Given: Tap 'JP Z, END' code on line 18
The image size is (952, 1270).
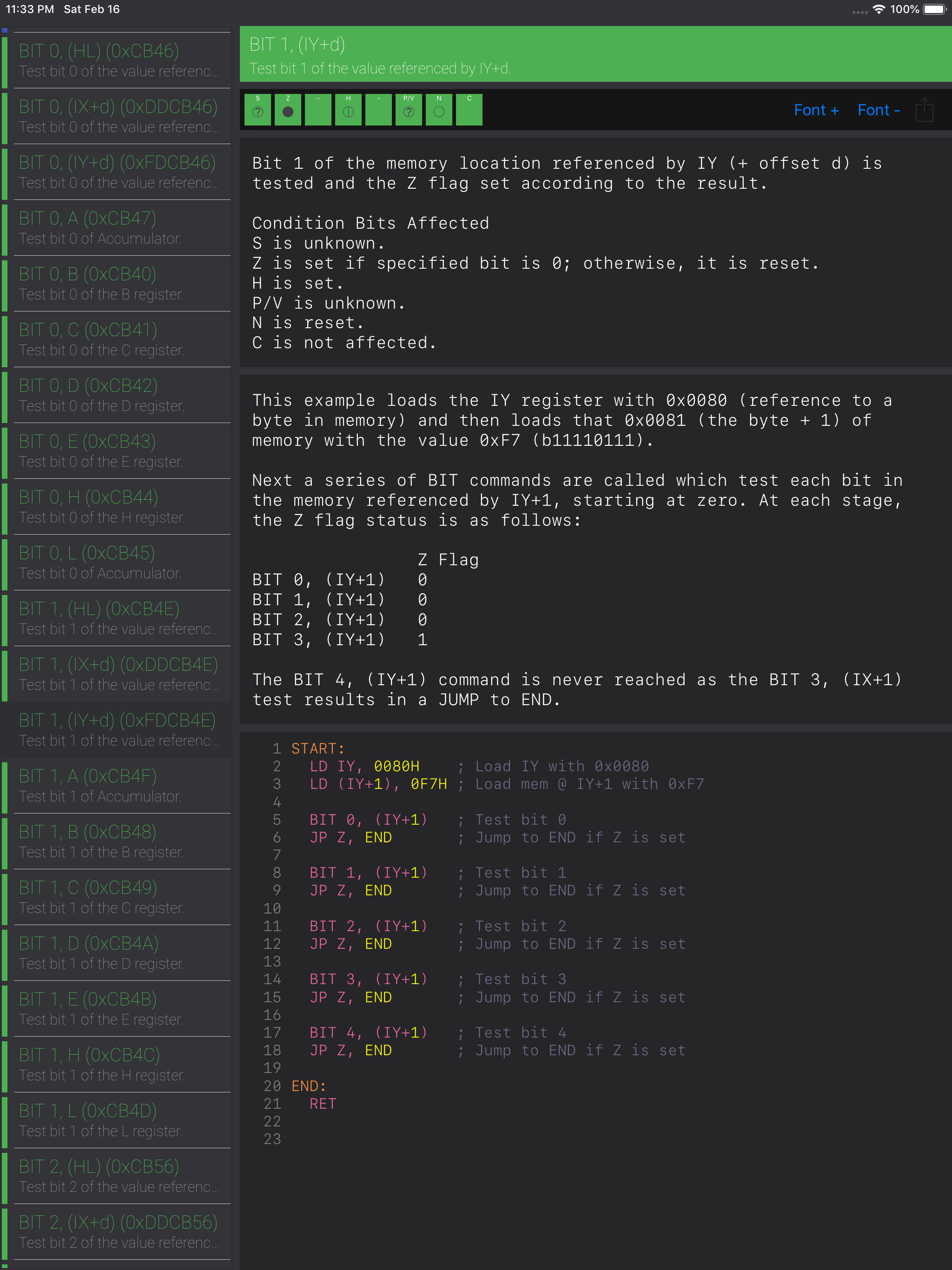Looking at the screenshot, I should click(350, 1050).
